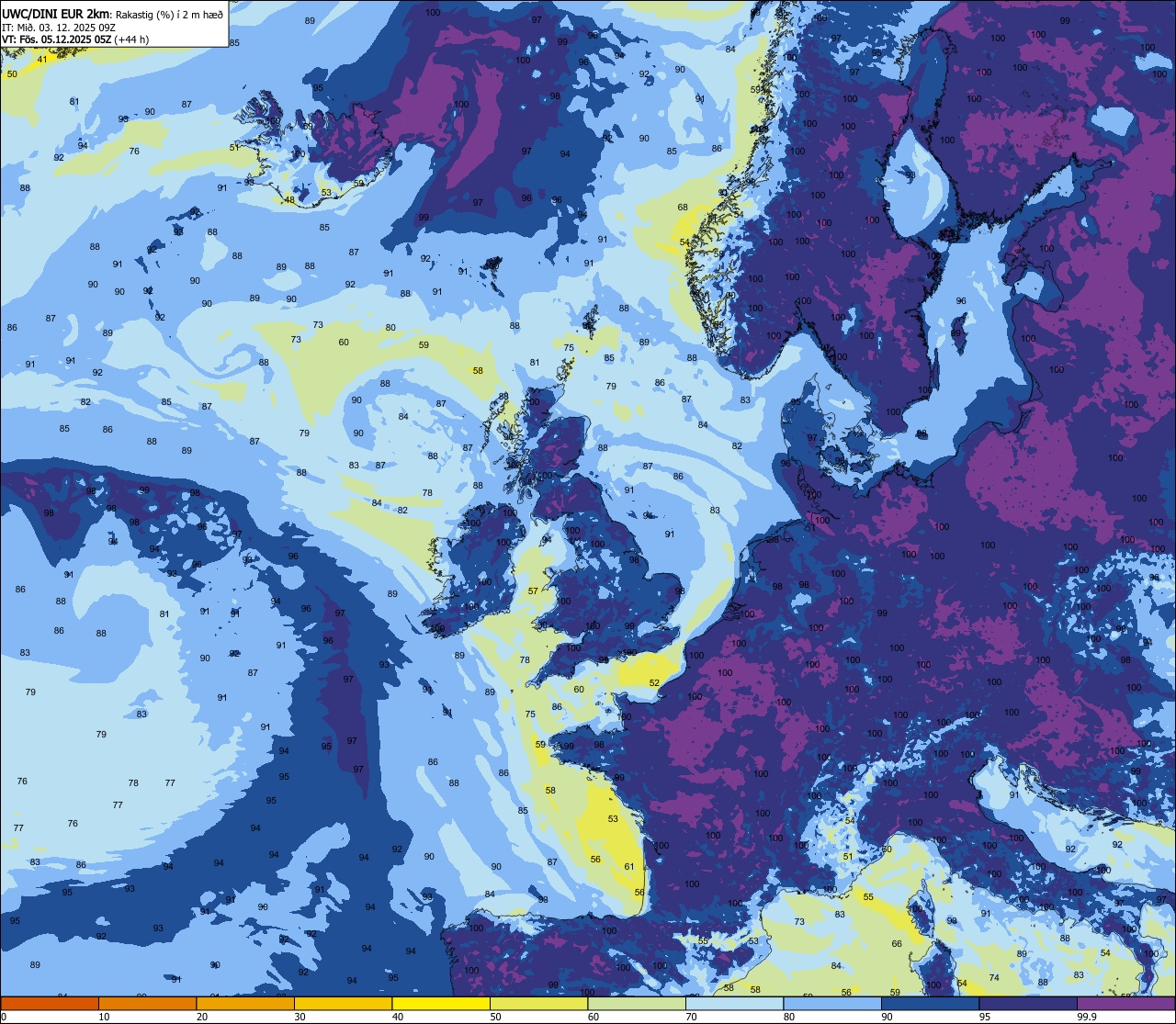Click the humidity value 68 off Norway
Image resolution: width=1176 pixels, height=1024 pixels.
click(x=683, y=208)
